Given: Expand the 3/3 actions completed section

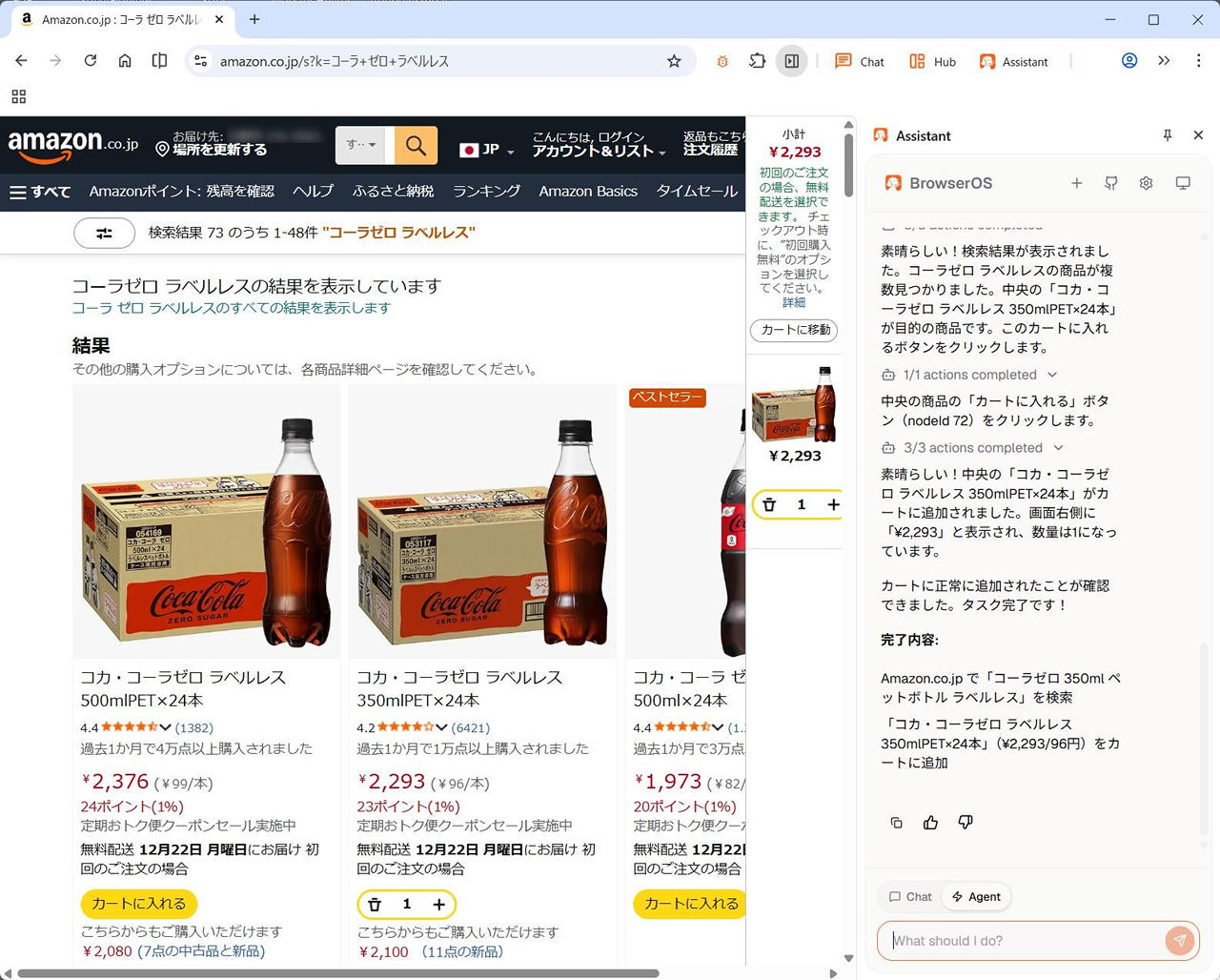Looking at the screenshot, I should click(x=983, y=448).
